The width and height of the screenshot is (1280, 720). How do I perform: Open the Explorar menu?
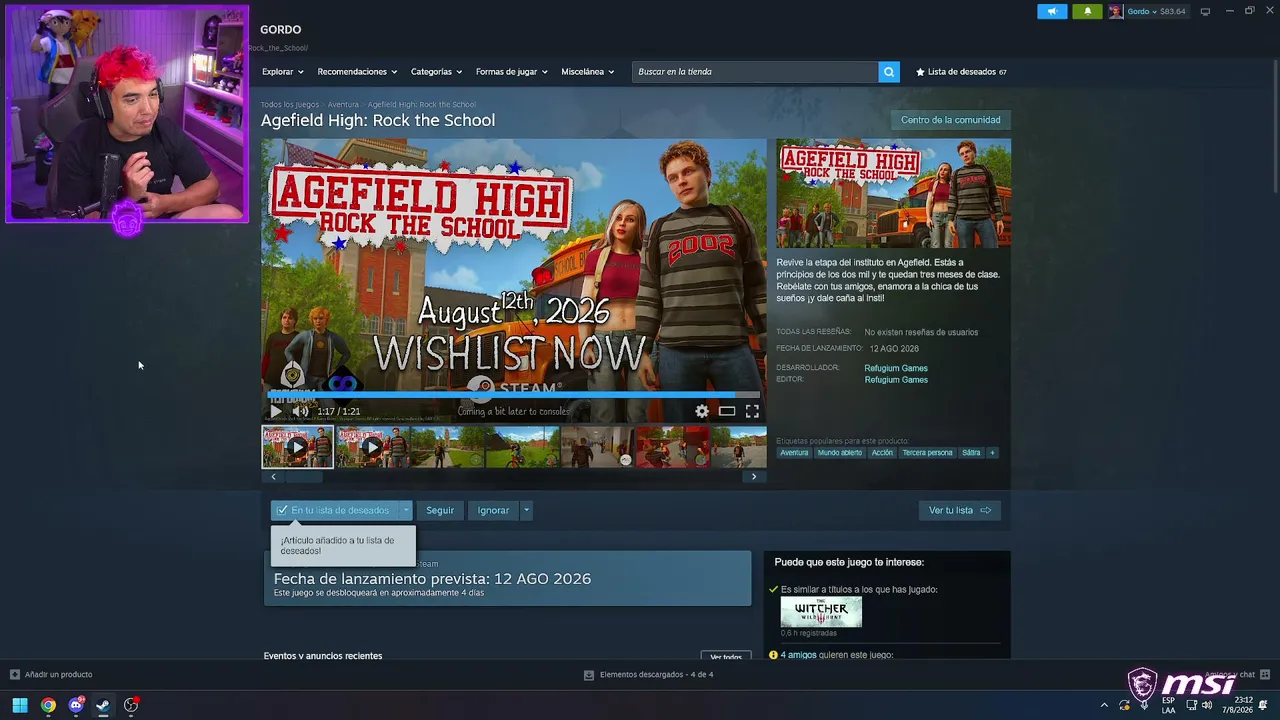[x=281, y=72]
